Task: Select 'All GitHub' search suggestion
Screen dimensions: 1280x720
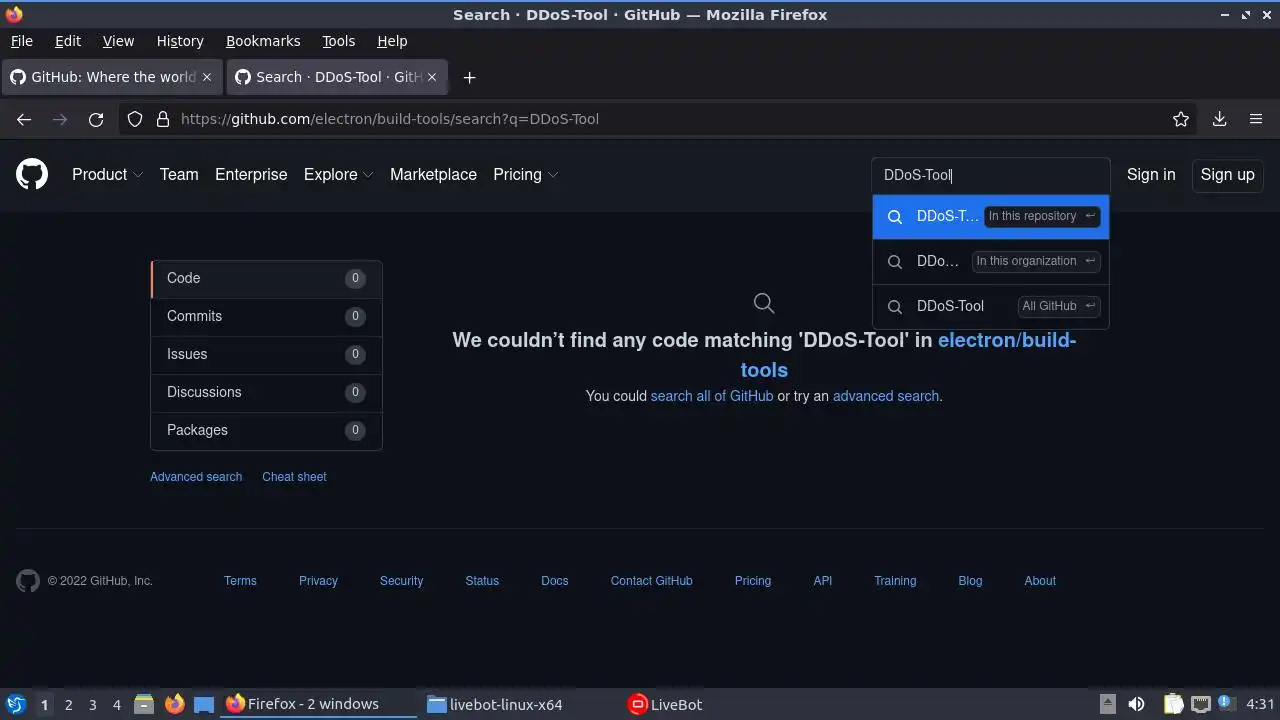Action: click(x=991, y=306)
